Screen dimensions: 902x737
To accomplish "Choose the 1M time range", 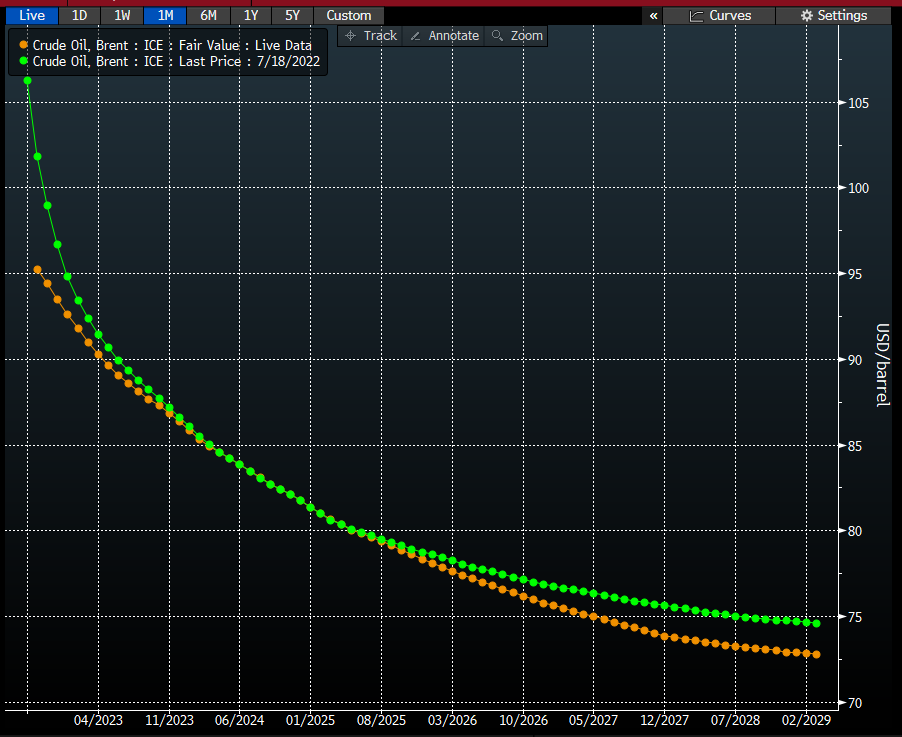I will pyautogui.click(x=165, y=16).
